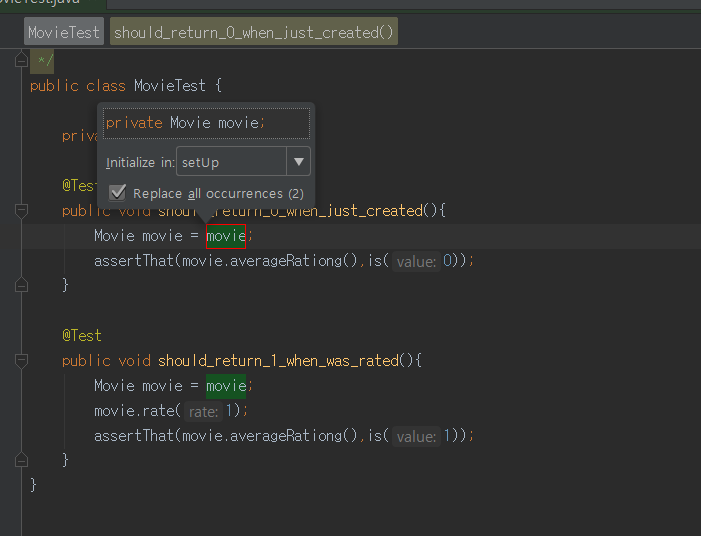This screenshot has height=536, width=701.
Task: Collapse should_return_0_when_just_created method fold marker
Action: tap(21, 210)
